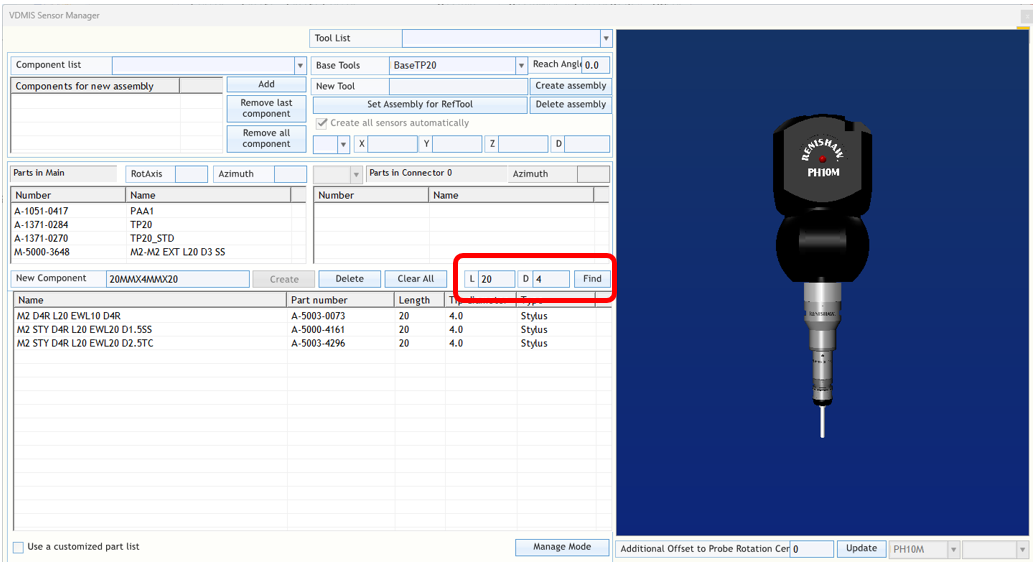Open the dropdown beside Parts in Connector 0

point(356,174)
